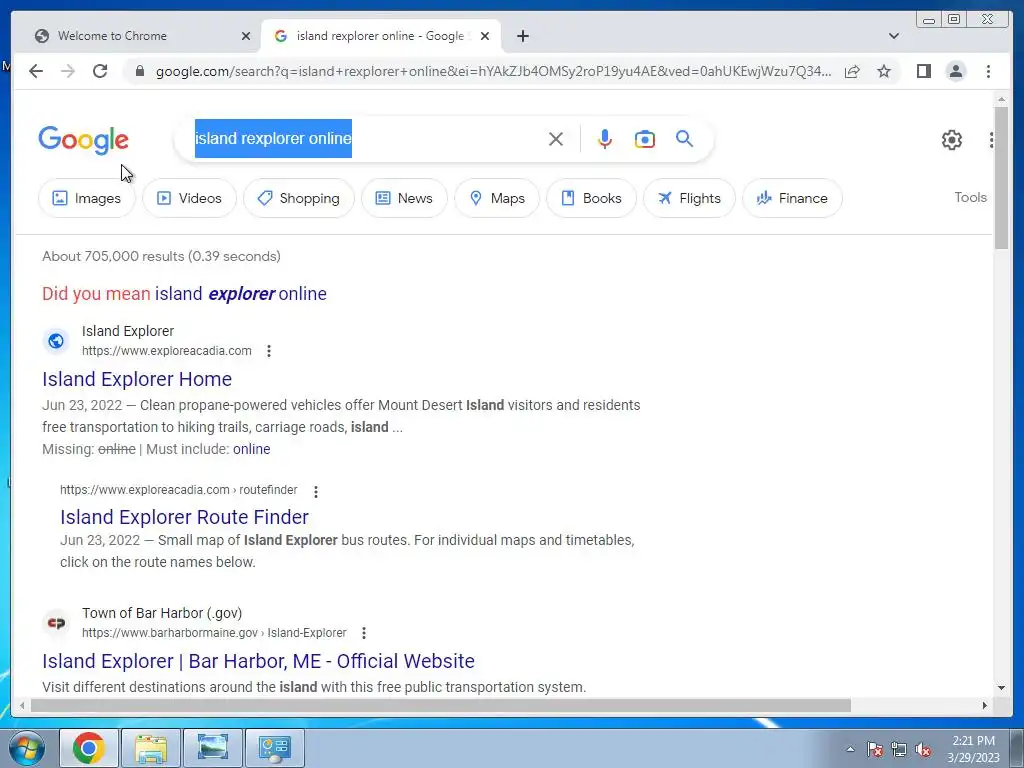
Task: Click the suggested 'island explorer online' correction
Action: tap(241, 294)
